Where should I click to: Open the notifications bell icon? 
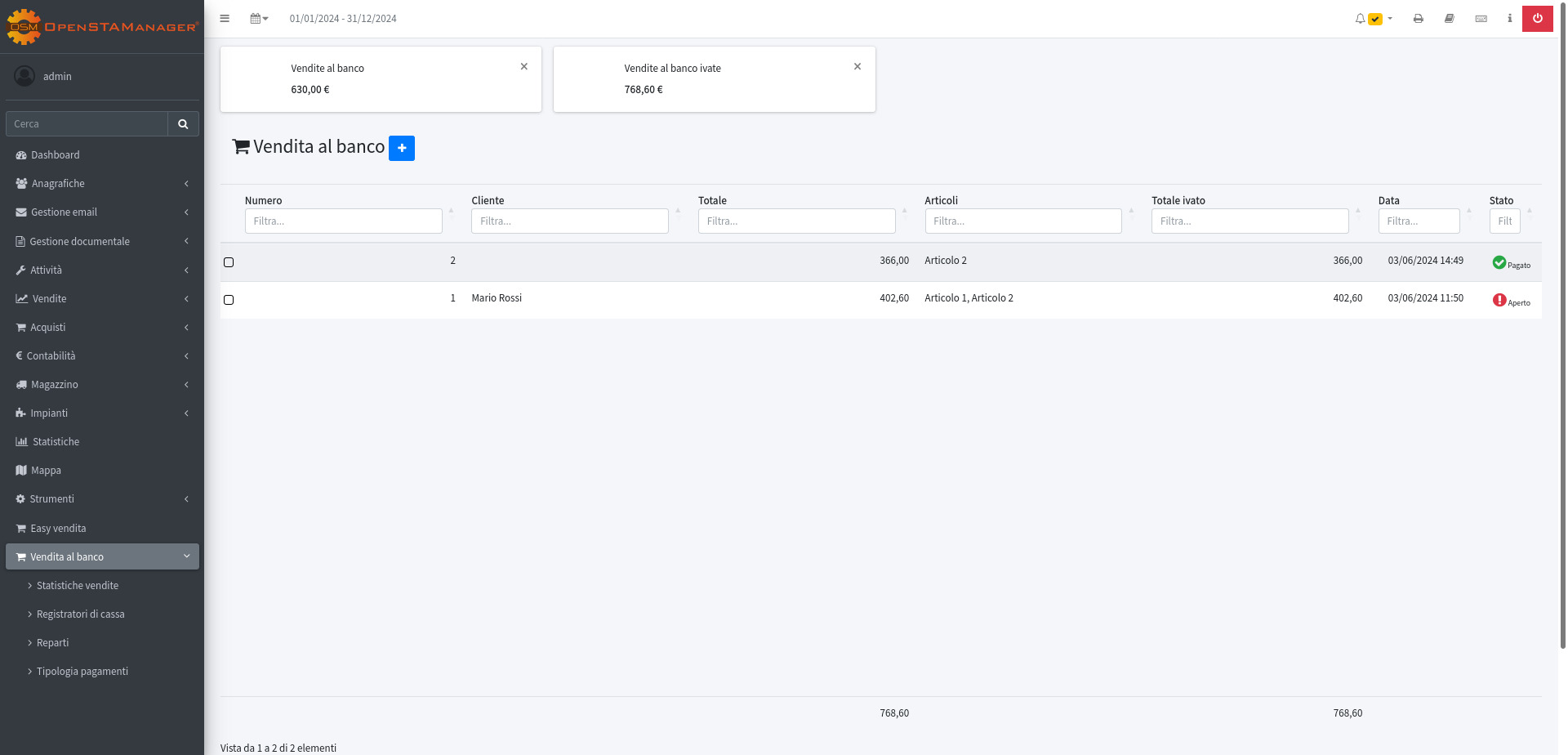pyautogui.click(x=1360, y=19)
